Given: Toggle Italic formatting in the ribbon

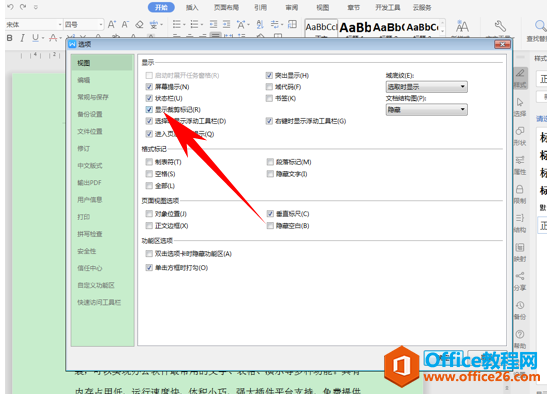Looking at the screenshot, I should coord(22,38).
